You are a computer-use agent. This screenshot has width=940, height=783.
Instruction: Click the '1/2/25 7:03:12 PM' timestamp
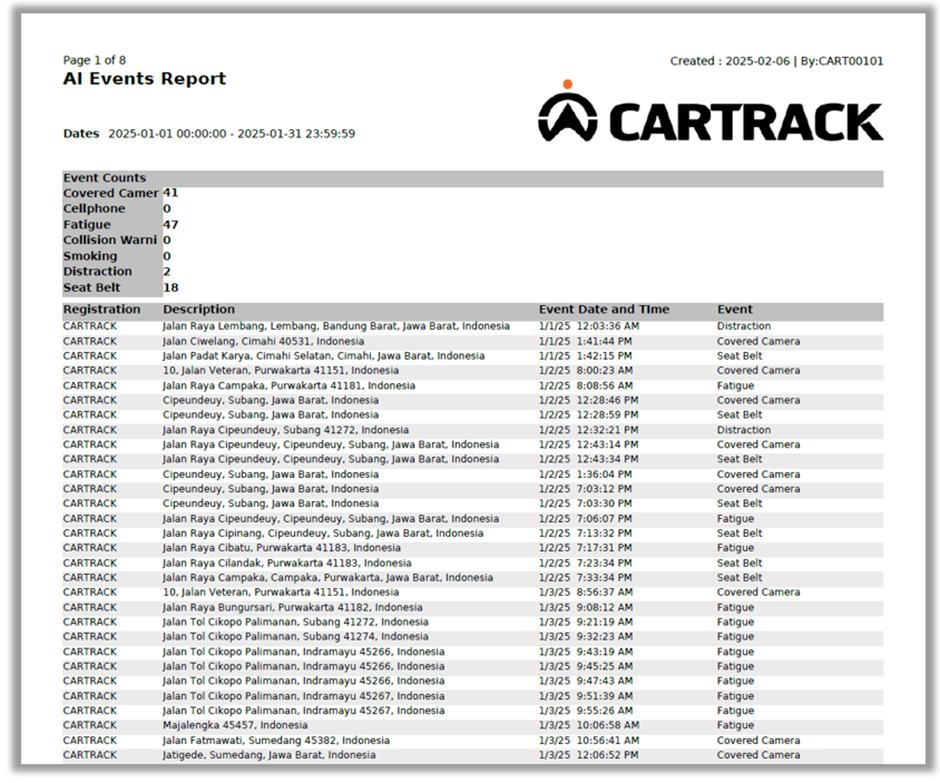tap(585, 489)
